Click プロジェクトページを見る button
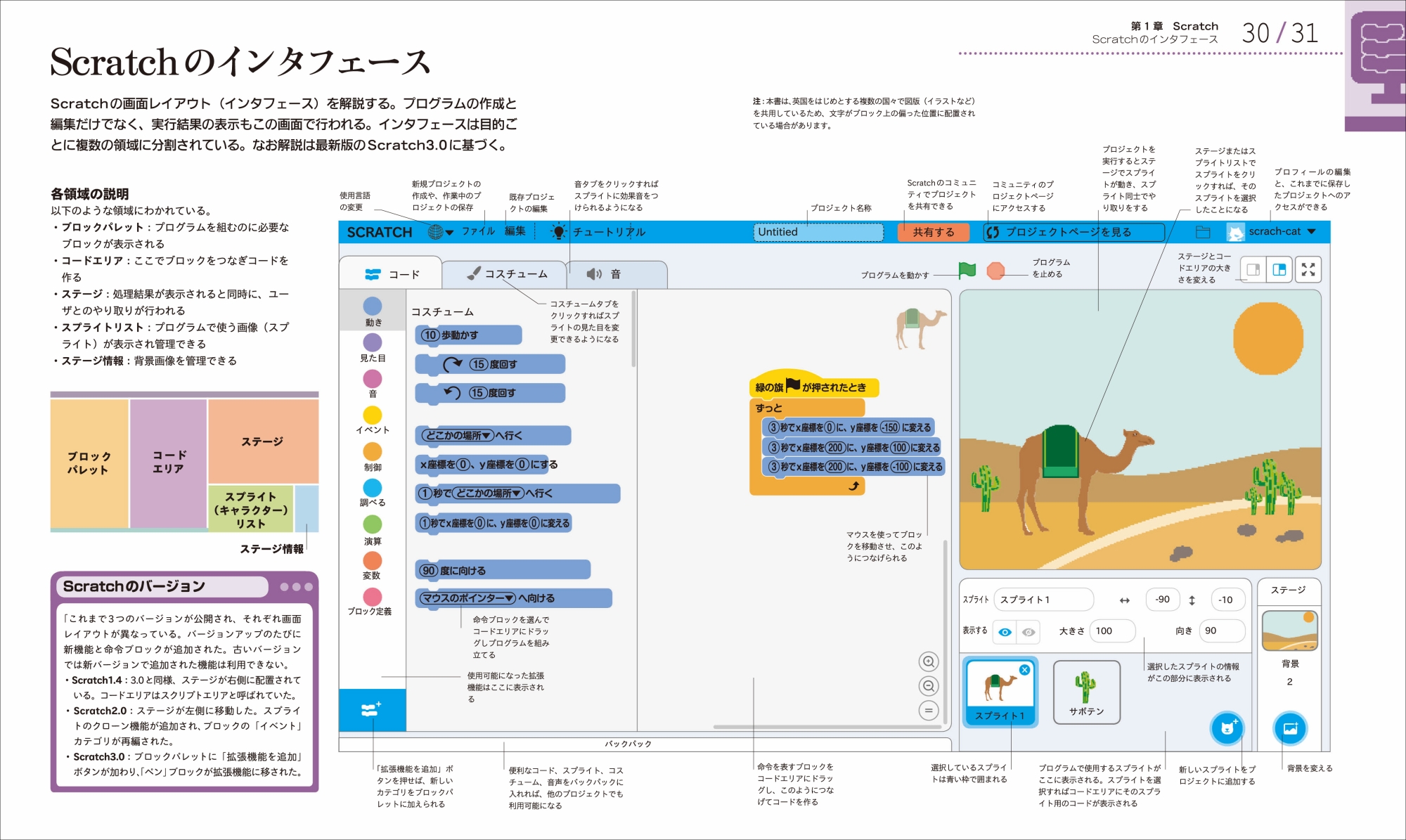The height and width of the screenshot is (840, 1406). (1073, 232)
